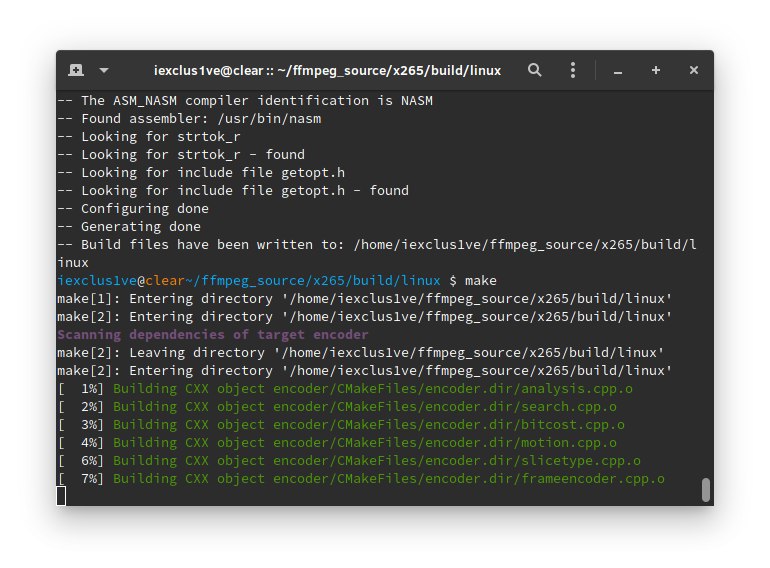Click the 'Found assembler: /usr/bin/nasm' line
This screenshot has height=568, width=770.
[x=189, y=119]
